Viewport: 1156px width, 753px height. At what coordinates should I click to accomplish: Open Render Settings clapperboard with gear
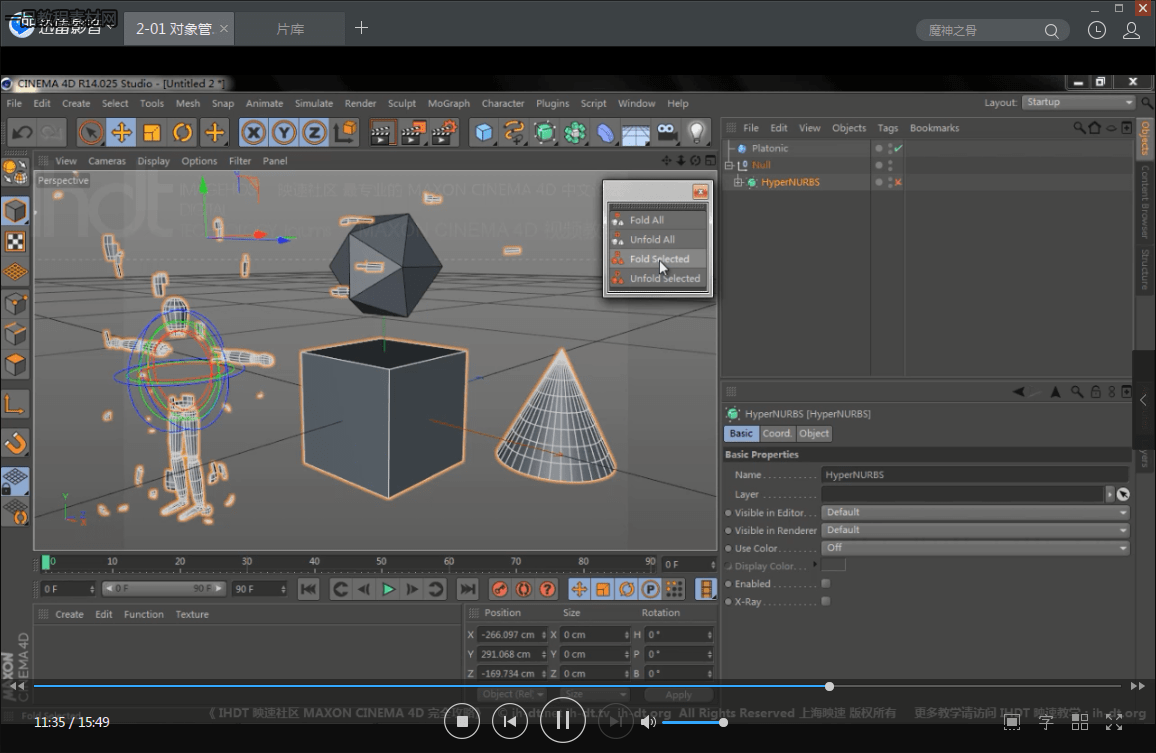coord(444,133)
